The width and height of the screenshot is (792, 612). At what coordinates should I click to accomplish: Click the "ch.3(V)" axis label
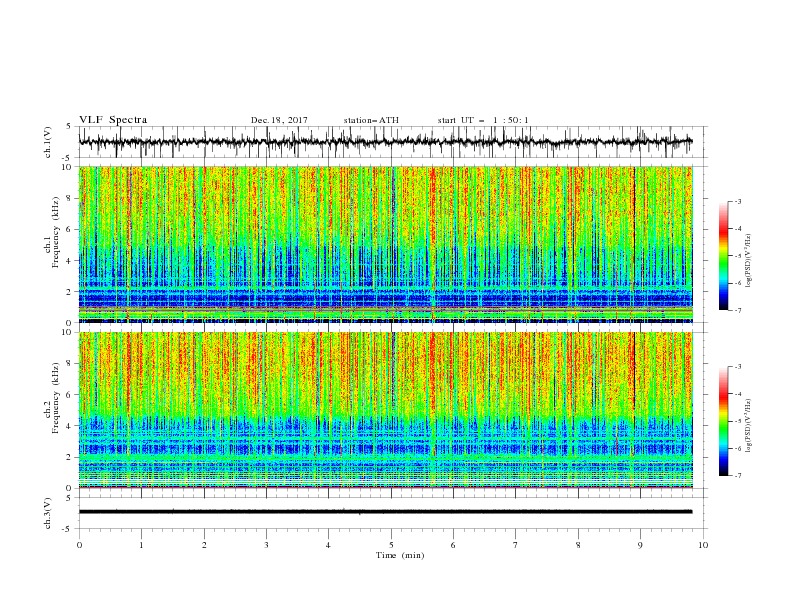tap(48, 513)
